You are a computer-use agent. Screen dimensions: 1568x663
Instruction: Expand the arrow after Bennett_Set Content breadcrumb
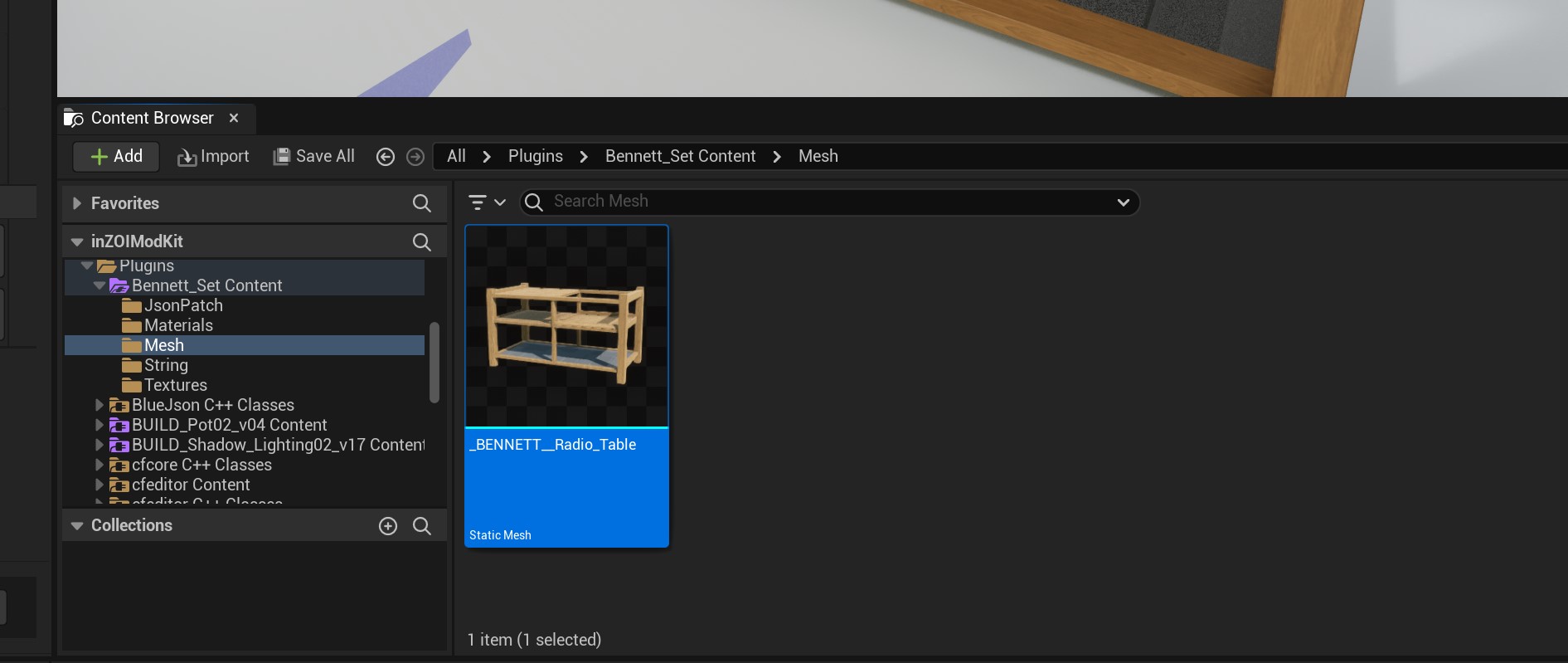777,157
